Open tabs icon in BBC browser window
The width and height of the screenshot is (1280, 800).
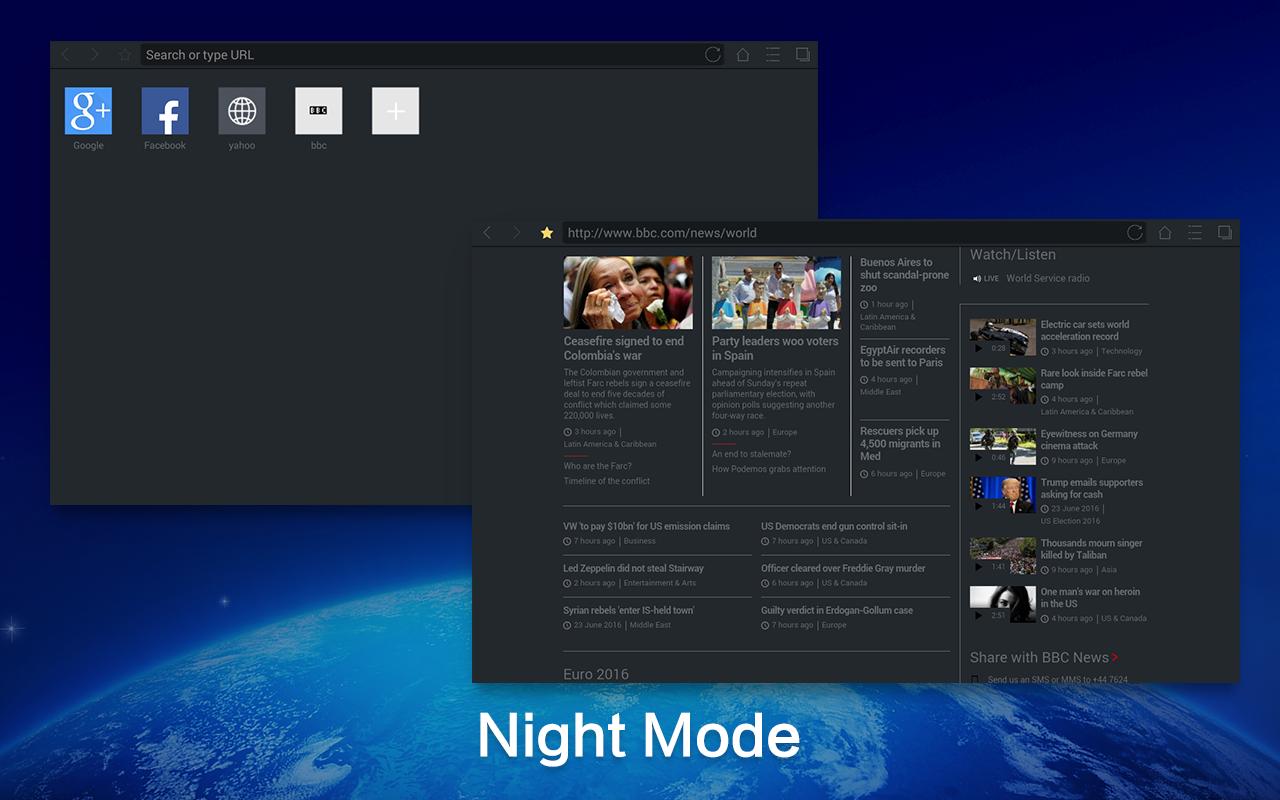tap(1224, 233)
